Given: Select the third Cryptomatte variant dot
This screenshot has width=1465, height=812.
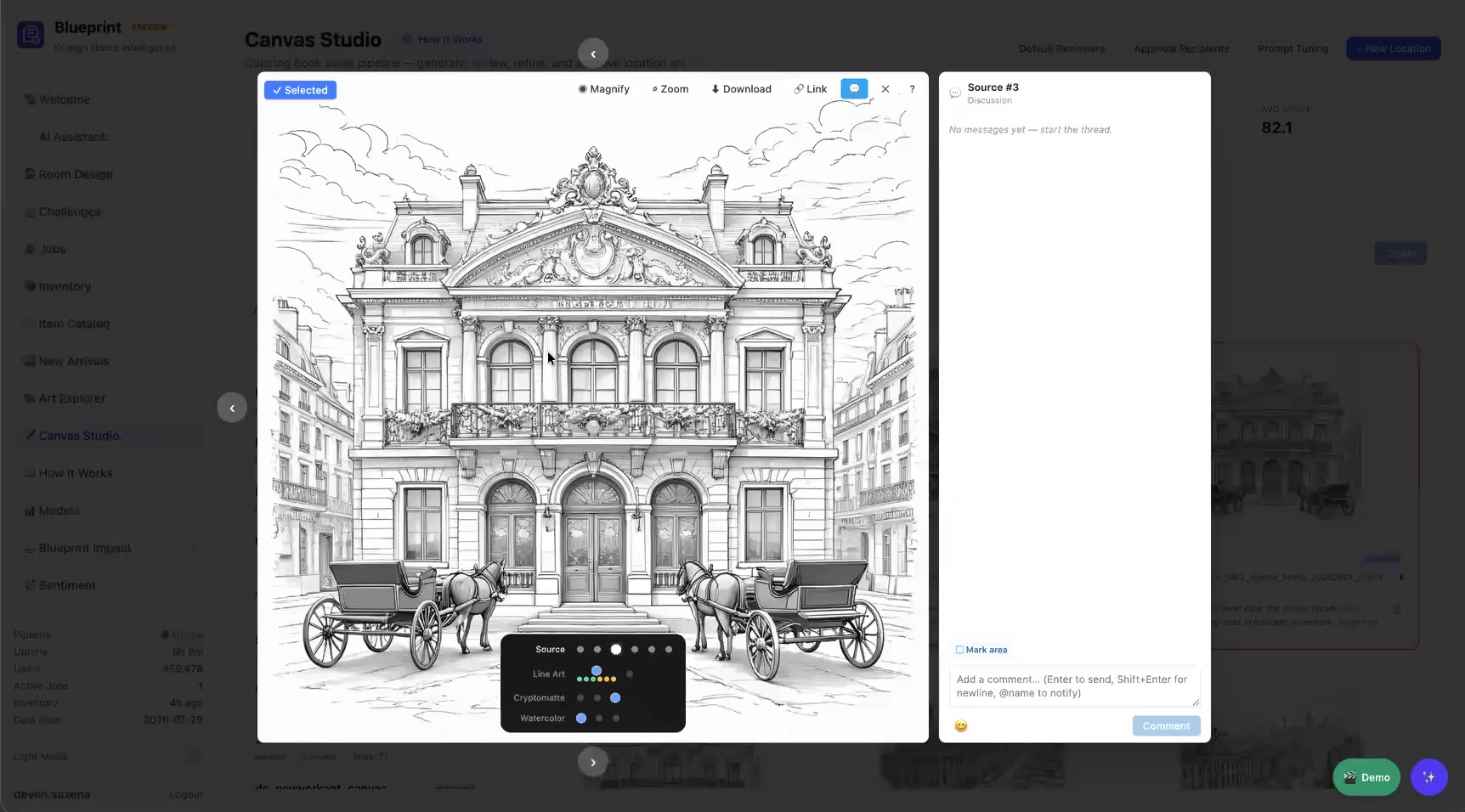Looking at the screenshot, I should (615, 698).
